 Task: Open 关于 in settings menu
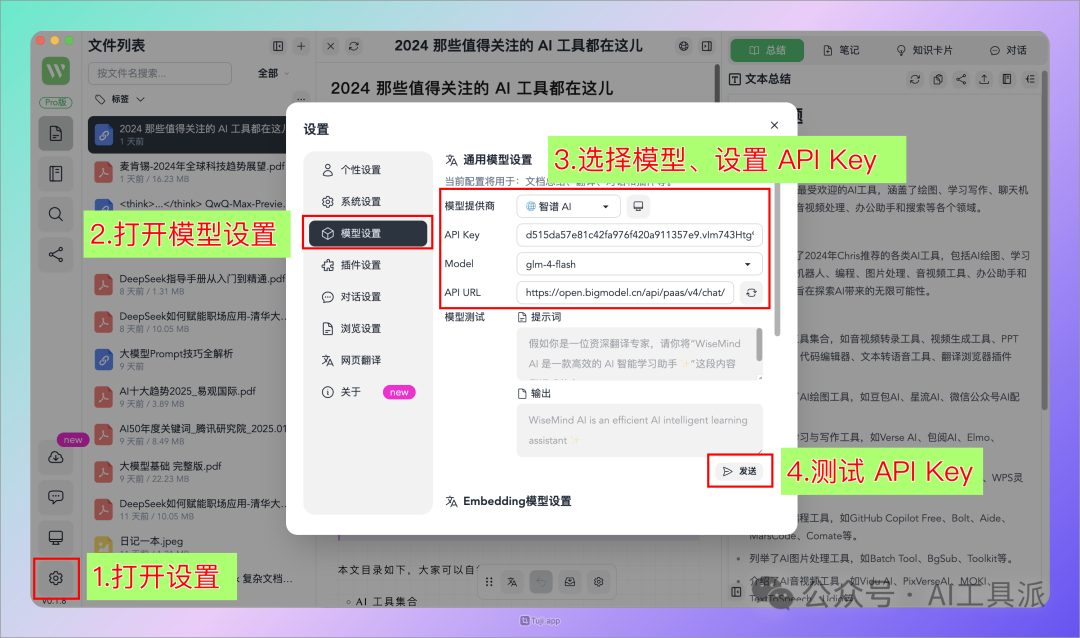(x=368, y=391)
